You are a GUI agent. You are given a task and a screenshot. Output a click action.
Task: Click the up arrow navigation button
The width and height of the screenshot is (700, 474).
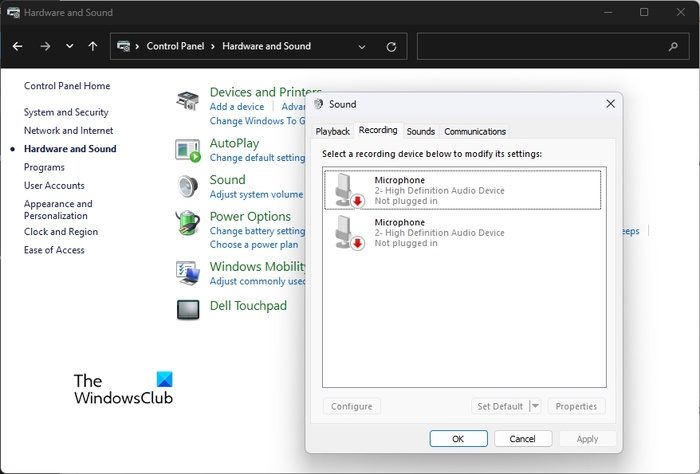pyautogui.click(x=93, y=46)
